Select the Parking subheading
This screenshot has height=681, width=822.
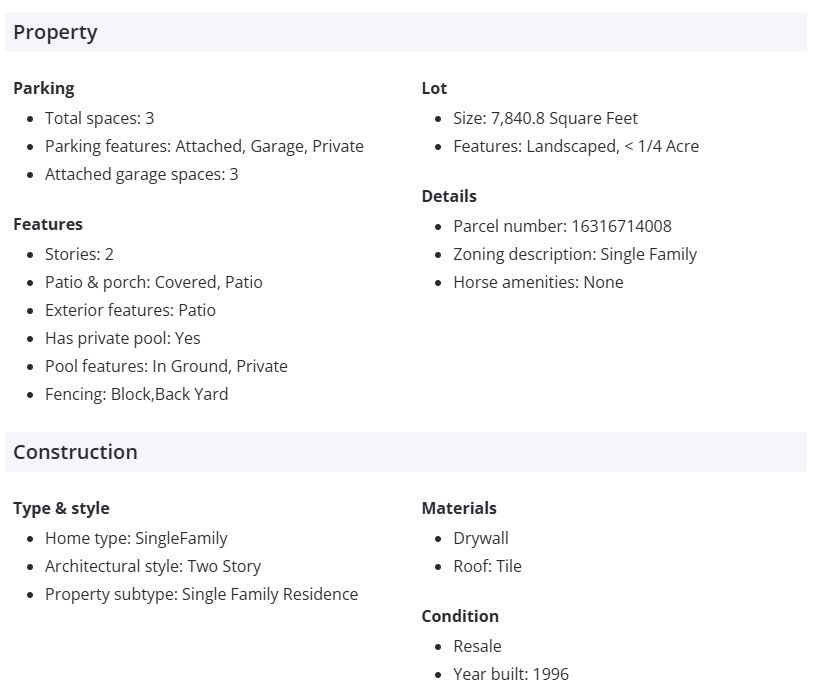tap(44, 88)
